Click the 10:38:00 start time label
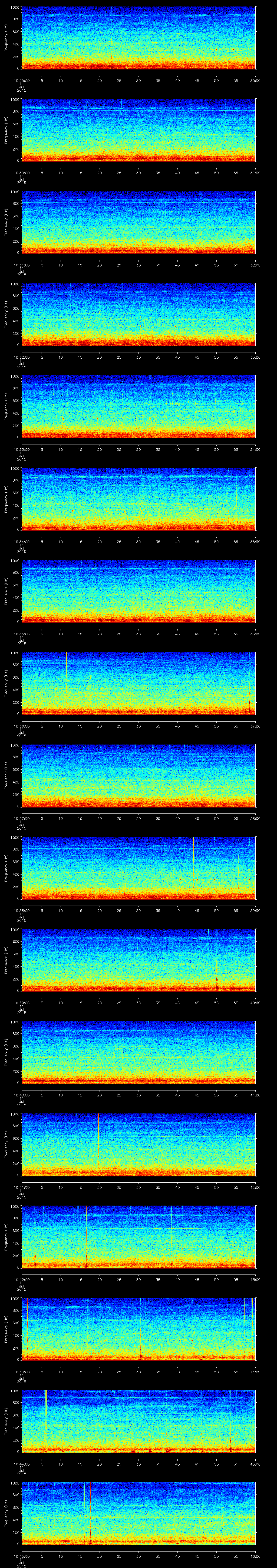 coord(21,910)
